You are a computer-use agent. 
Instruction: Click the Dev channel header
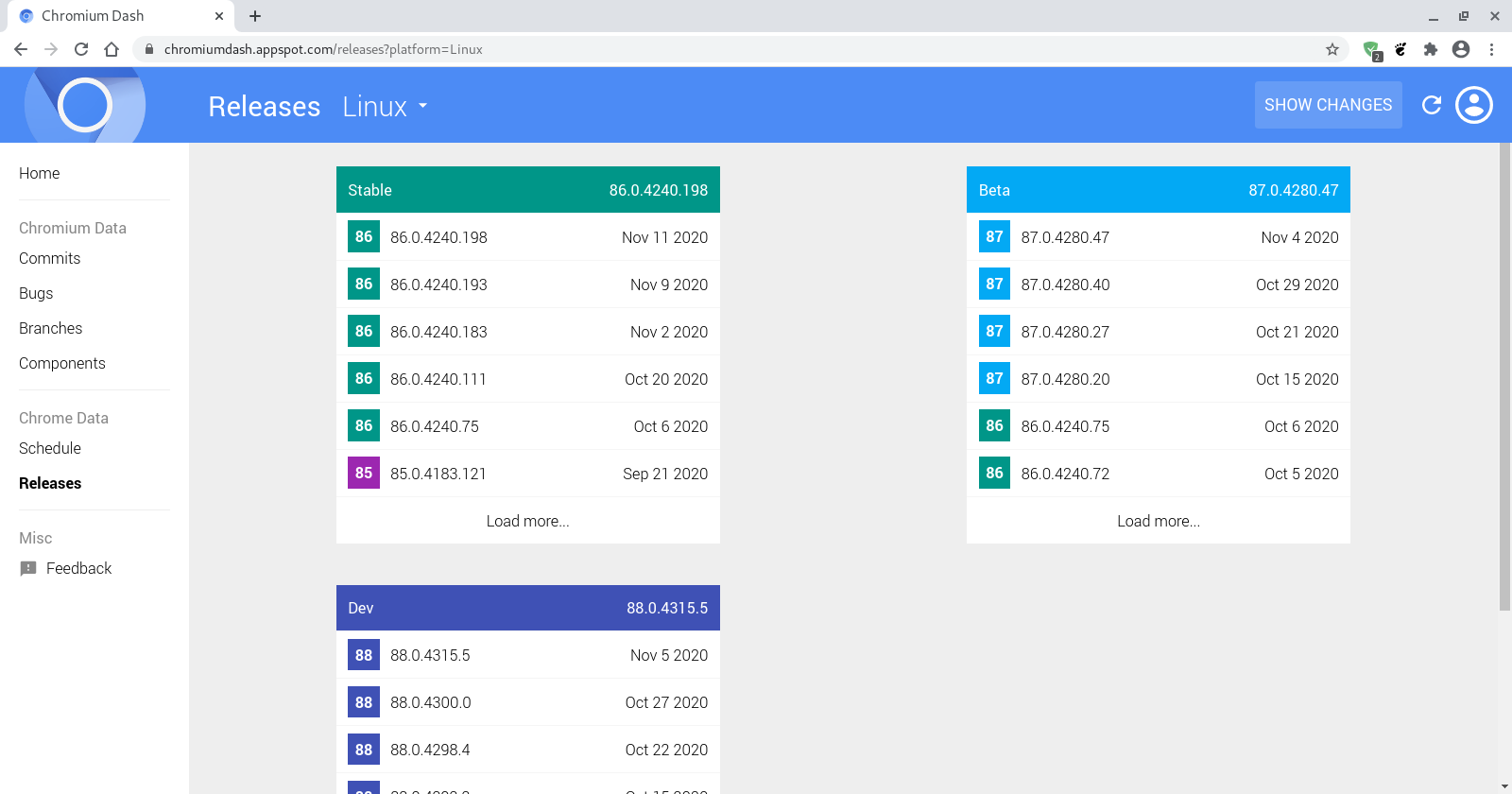(528, 608)
